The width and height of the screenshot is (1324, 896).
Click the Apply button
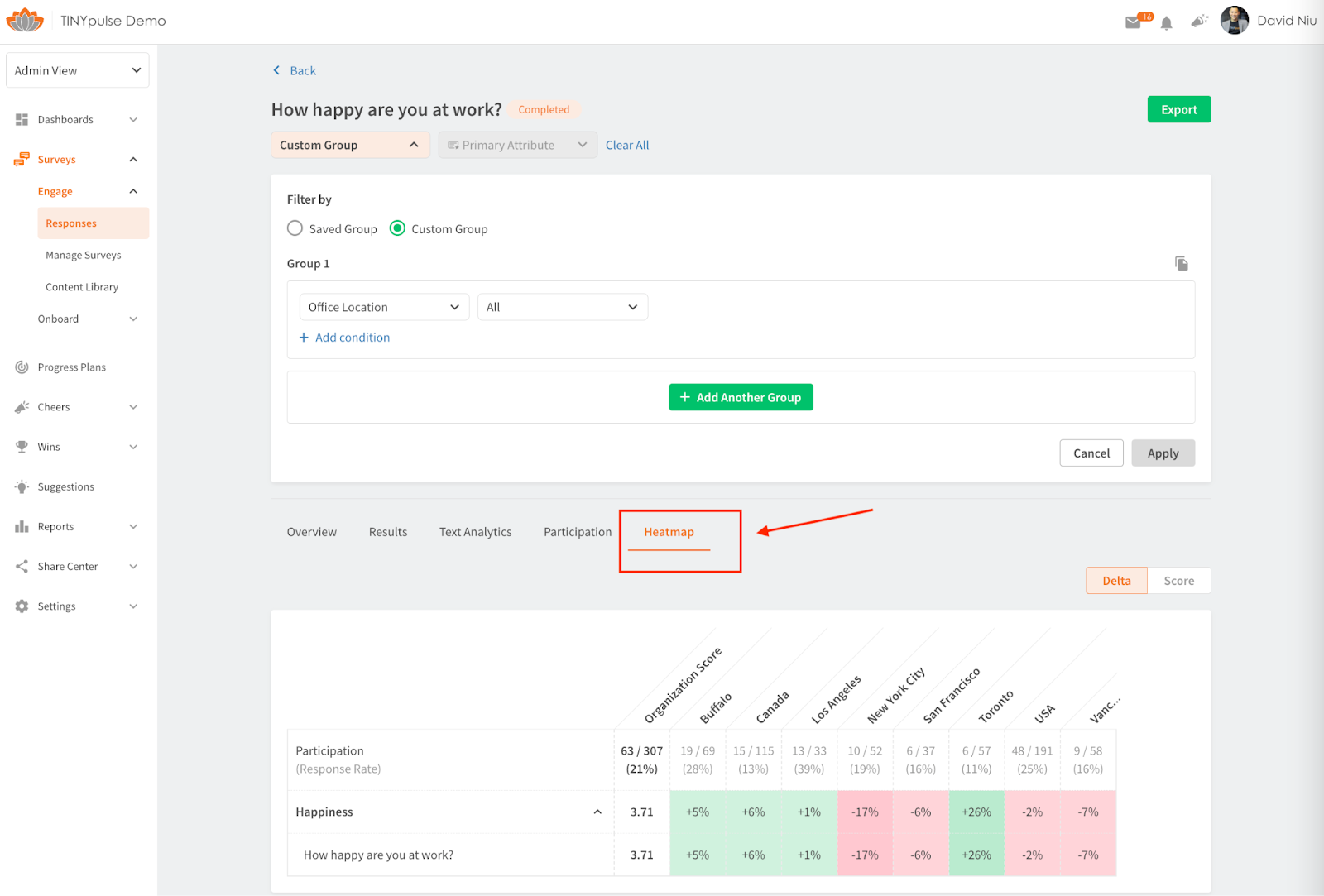pyautogui.click(x=1163, y=453)
